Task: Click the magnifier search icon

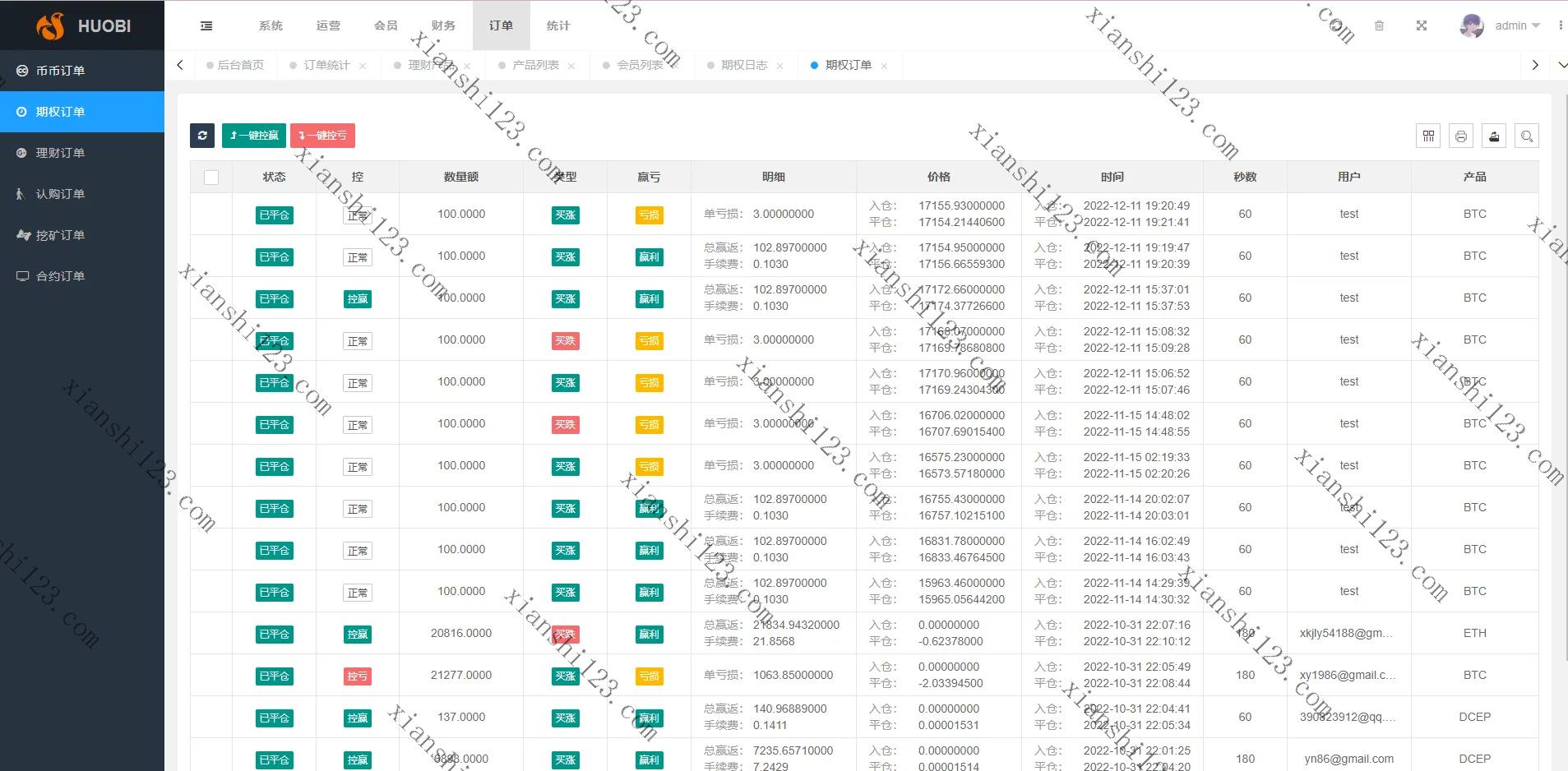Action: (x=1527, y=136)
